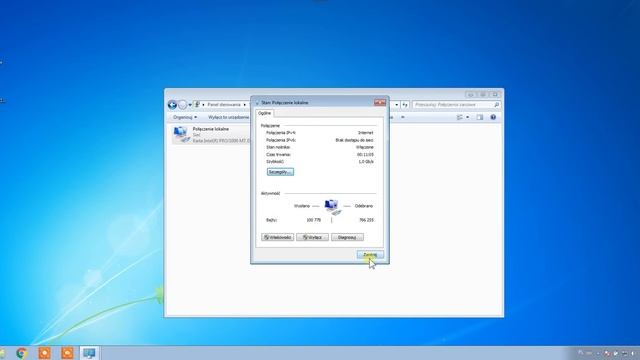
Task: Click the Wyłącz button in dialog
Action: coord(312,237)
